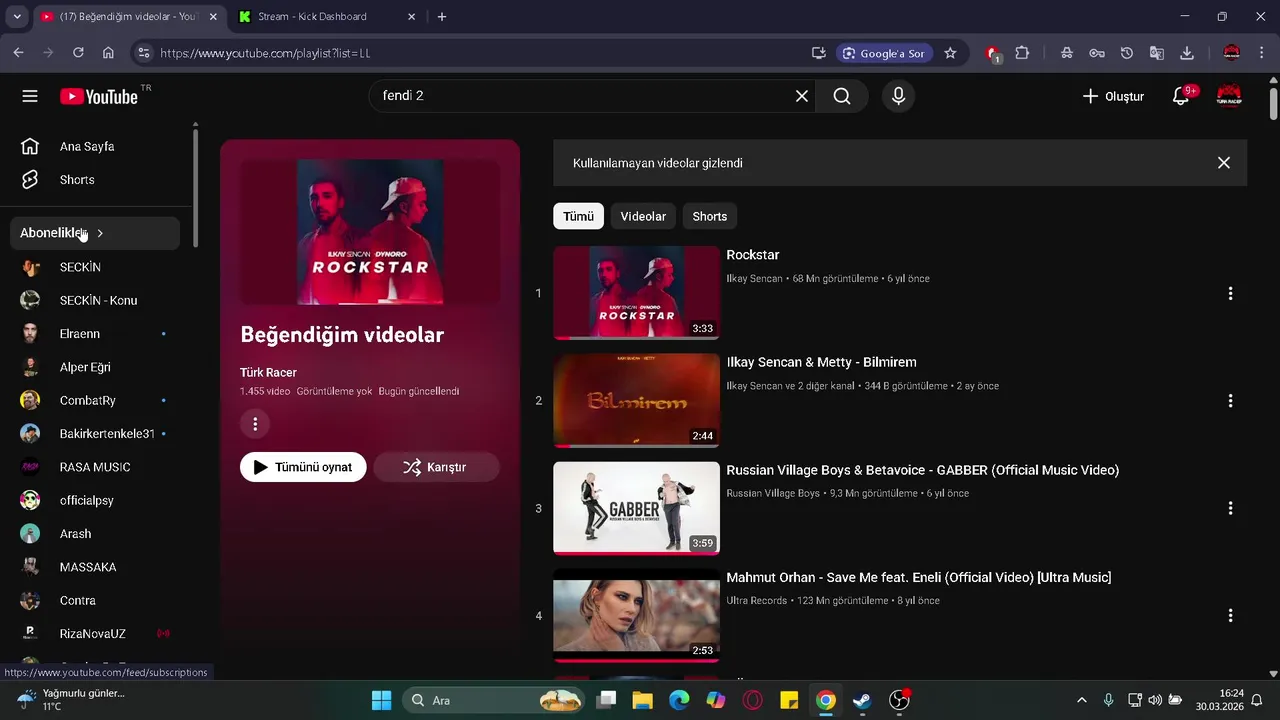Click the magnifier search button
Viewport: 1280px width, 720px height.
[x=842, y=96]
